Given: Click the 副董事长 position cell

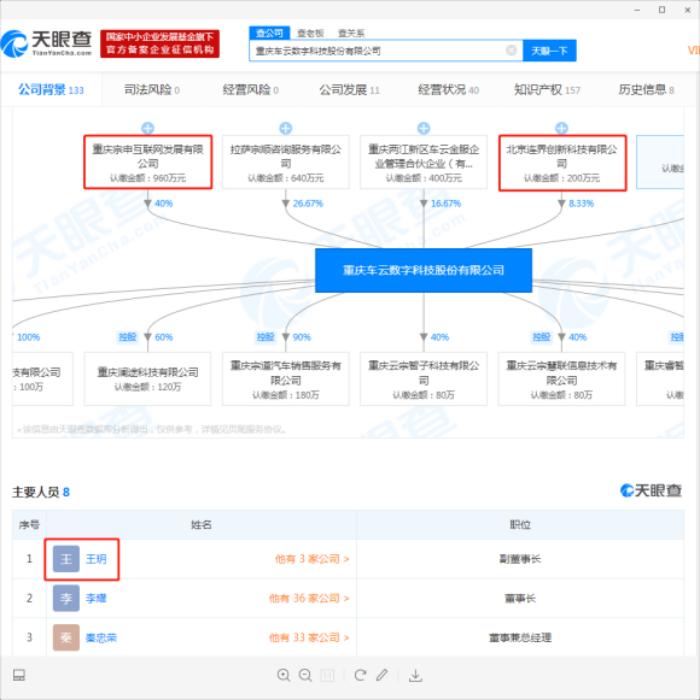Looking at the screenshot, I should [x=520, y=559].
